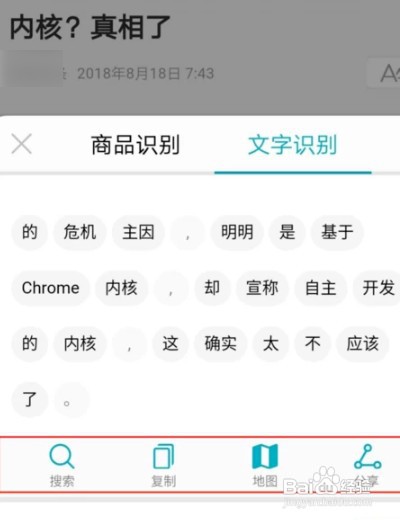The image size is (400, 520).
Task: Tap the Share (分享) icon
Action: tap(367, 456)
